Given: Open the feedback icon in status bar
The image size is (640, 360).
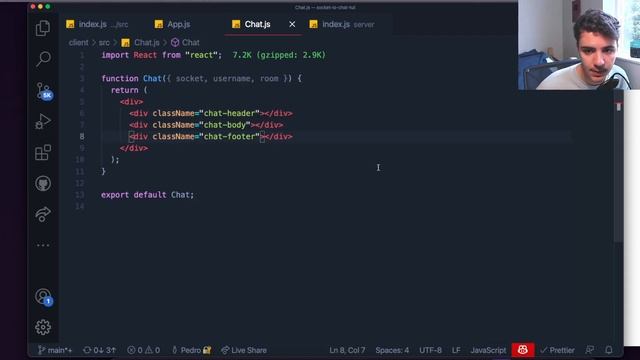Looking at the screenshot, I should [x=589, y=350].
